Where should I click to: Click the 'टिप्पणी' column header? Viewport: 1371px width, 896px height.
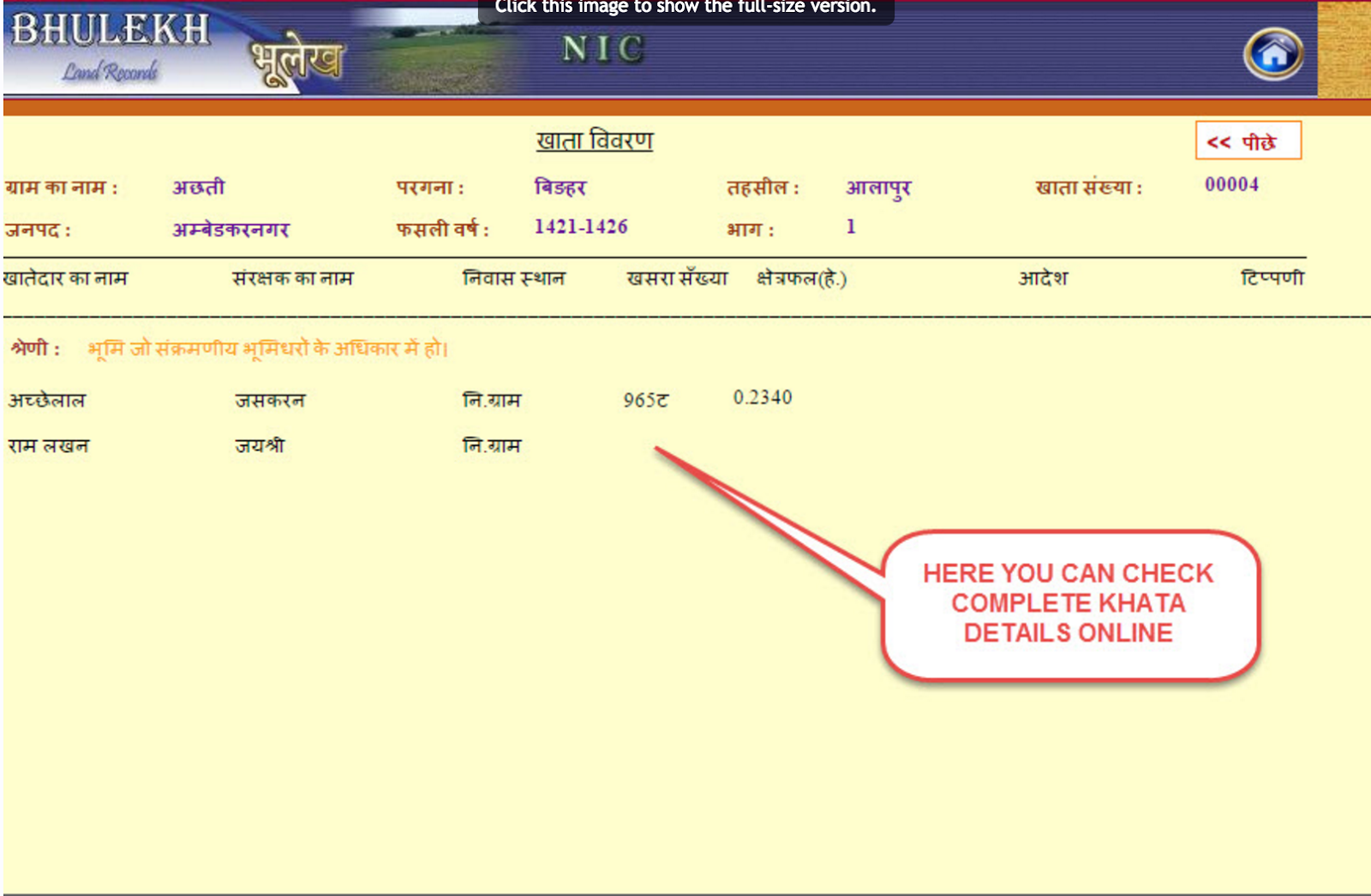click(1272, 278)
